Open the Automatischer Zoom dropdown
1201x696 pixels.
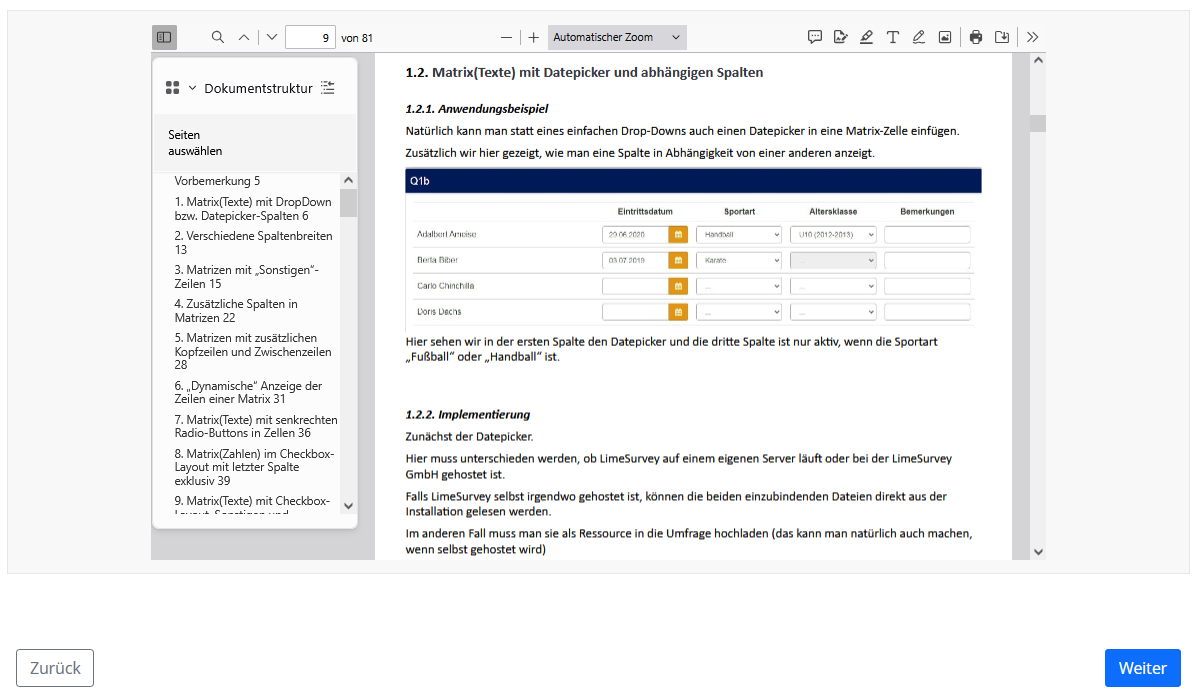(x=617, y=37)
